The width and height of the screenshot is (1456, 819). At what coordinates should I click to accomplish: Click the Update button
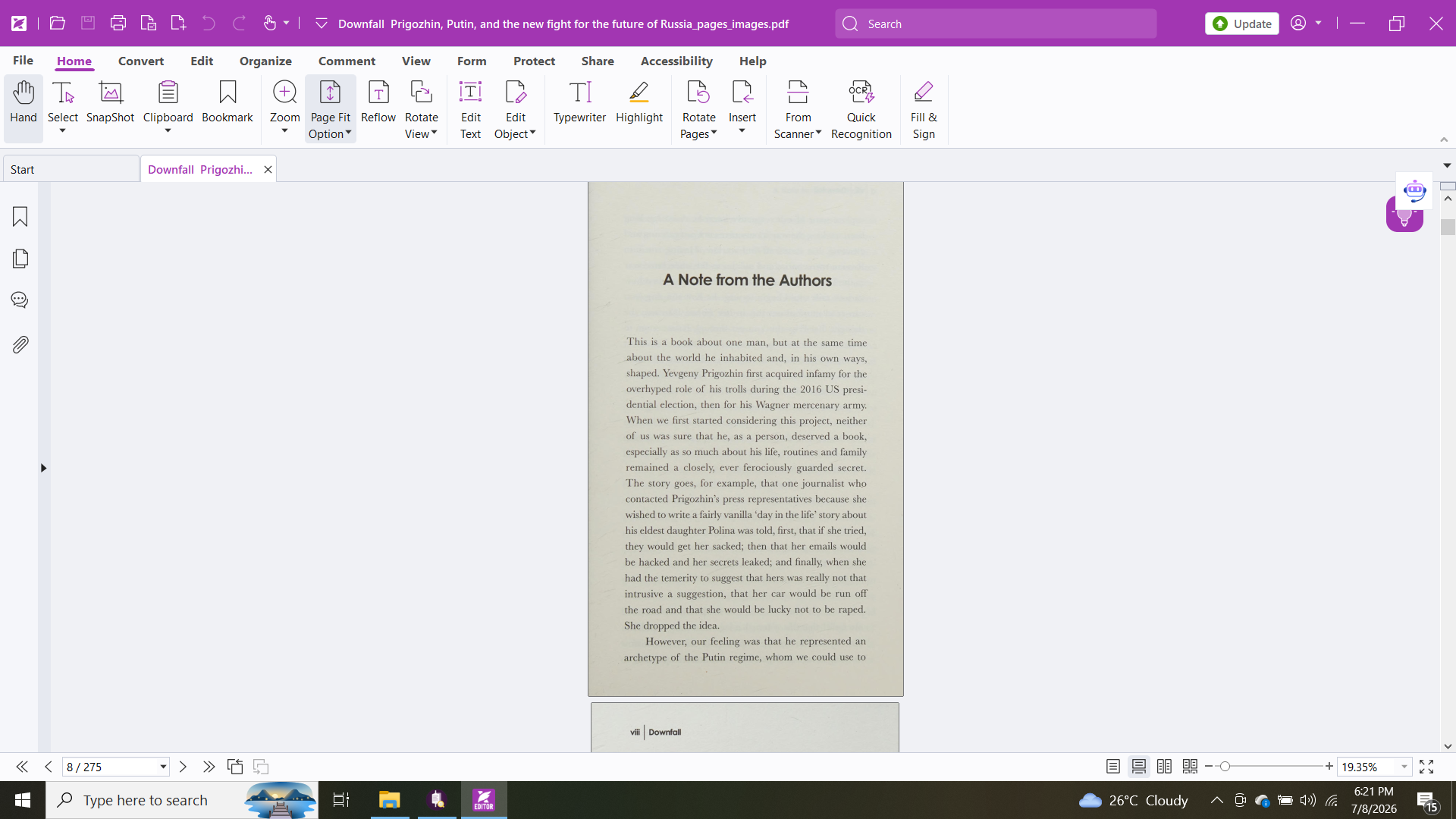click(x=1241, y=24)
